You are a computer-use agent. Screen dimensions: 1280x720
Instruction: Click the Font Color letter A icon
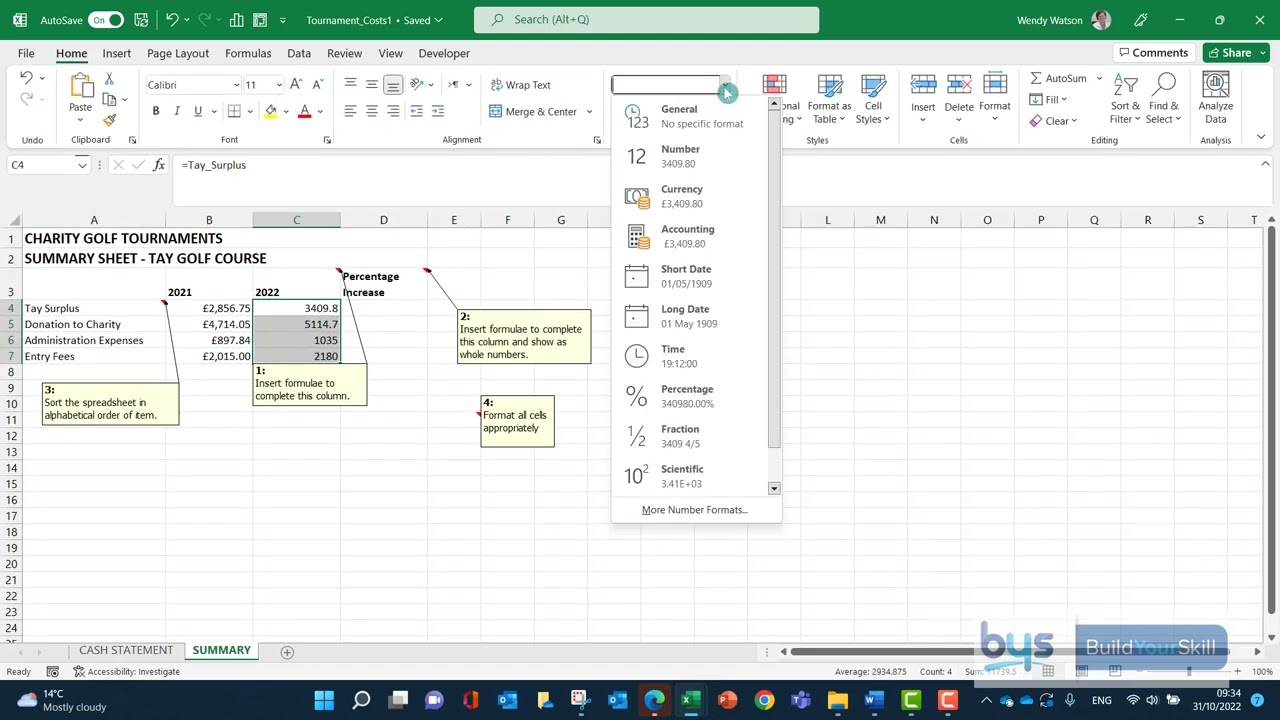pos(304,111)
